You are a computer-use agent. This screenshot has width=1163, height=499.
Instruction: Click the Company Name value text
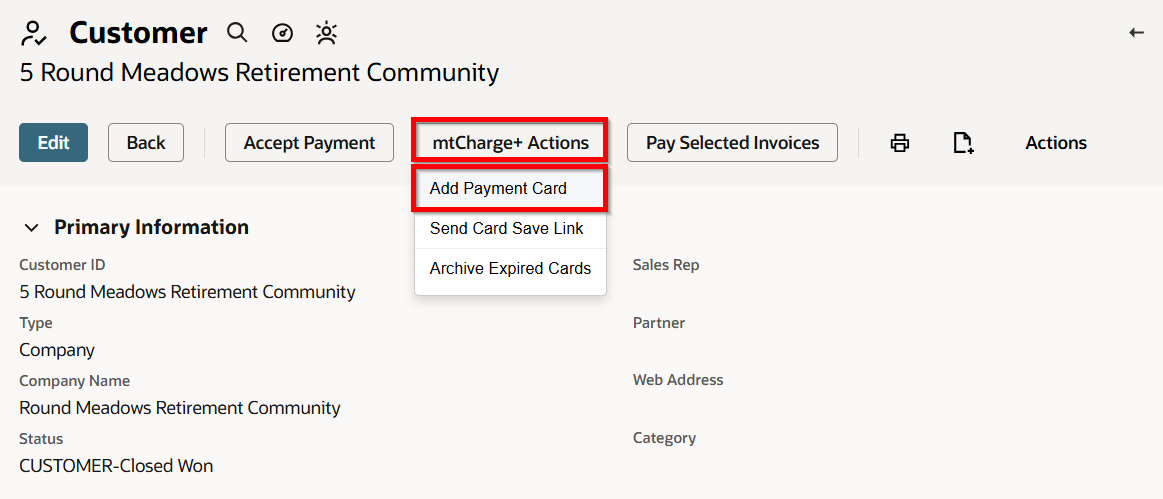coord(179,408)
